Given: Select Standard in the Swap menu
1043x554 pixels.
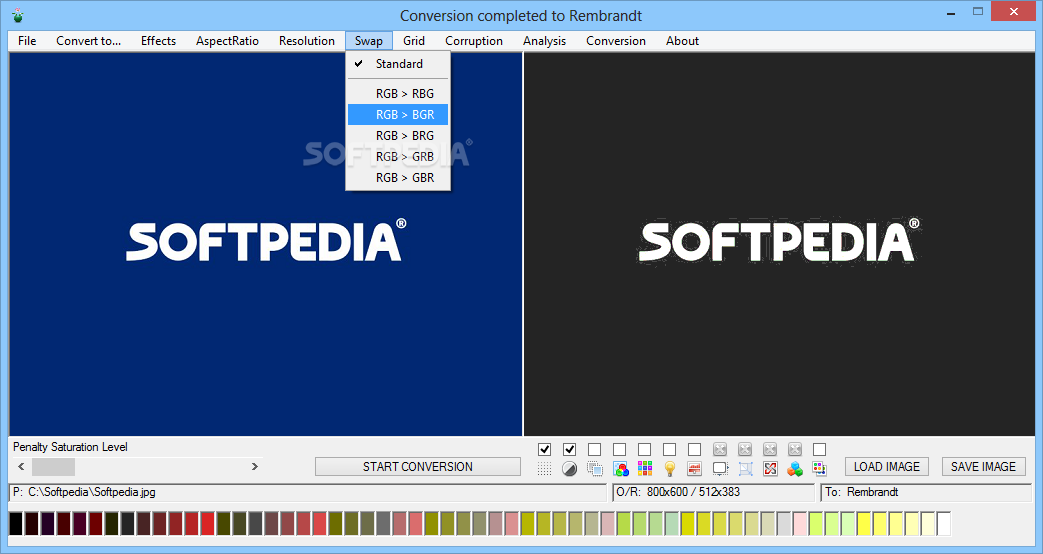Looking at the screenshot, I should click(398, 64).
